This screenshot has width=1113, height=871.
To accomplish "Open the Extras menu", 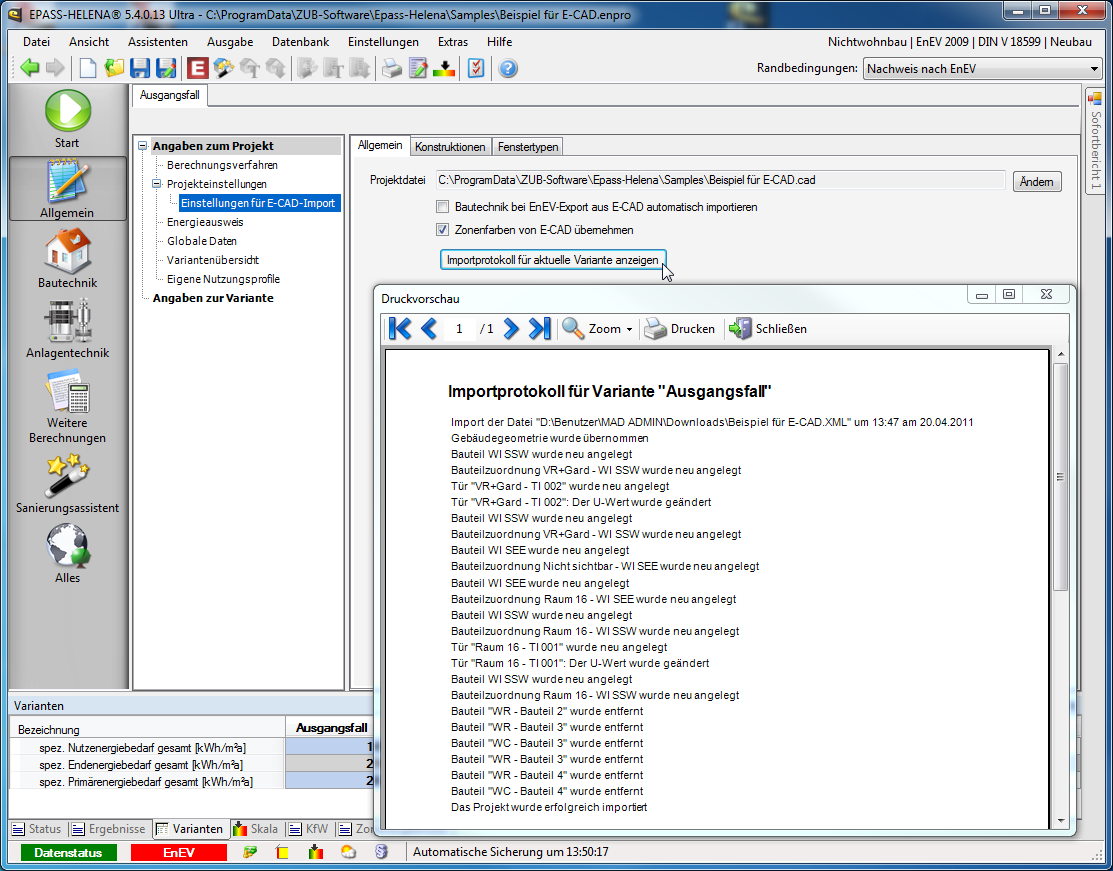I will click(x=453, y=42).
